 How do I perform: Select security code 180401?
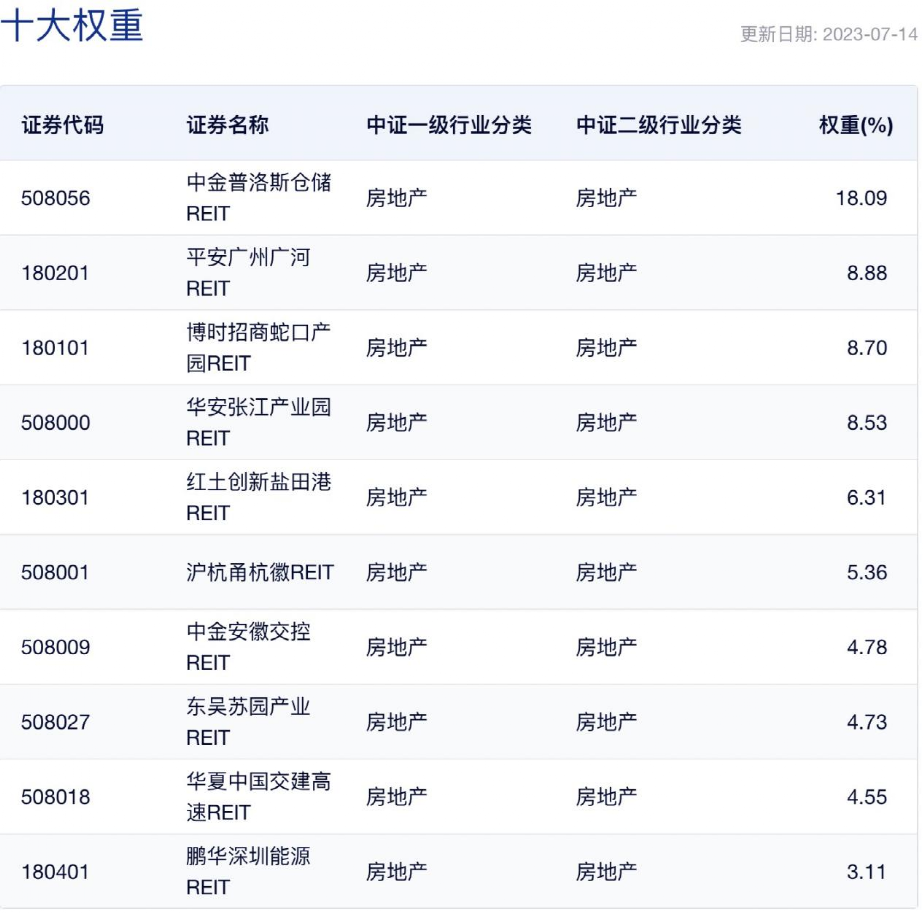[55, 872]
